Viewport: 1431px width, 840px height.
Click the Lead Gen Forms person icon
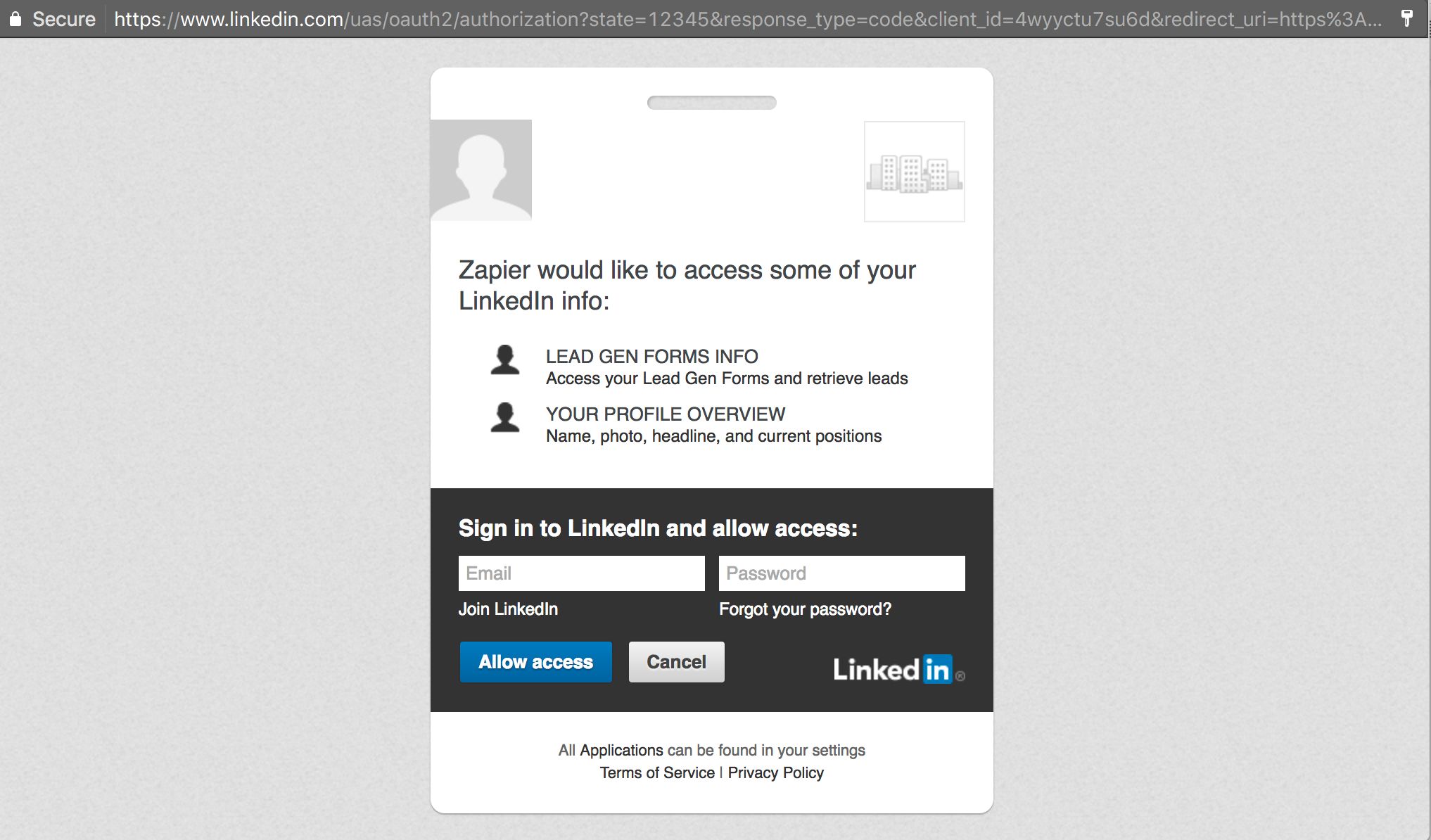(x=504, y=359)
